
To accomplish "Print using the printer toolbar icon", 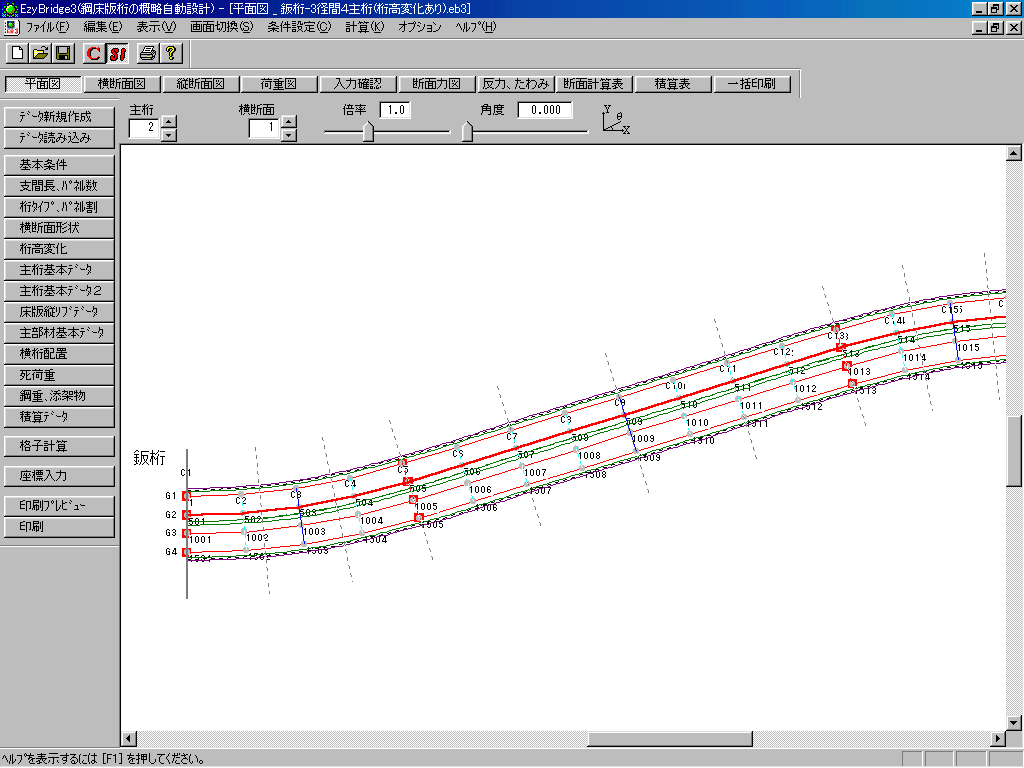I will [x=148, y=54].
